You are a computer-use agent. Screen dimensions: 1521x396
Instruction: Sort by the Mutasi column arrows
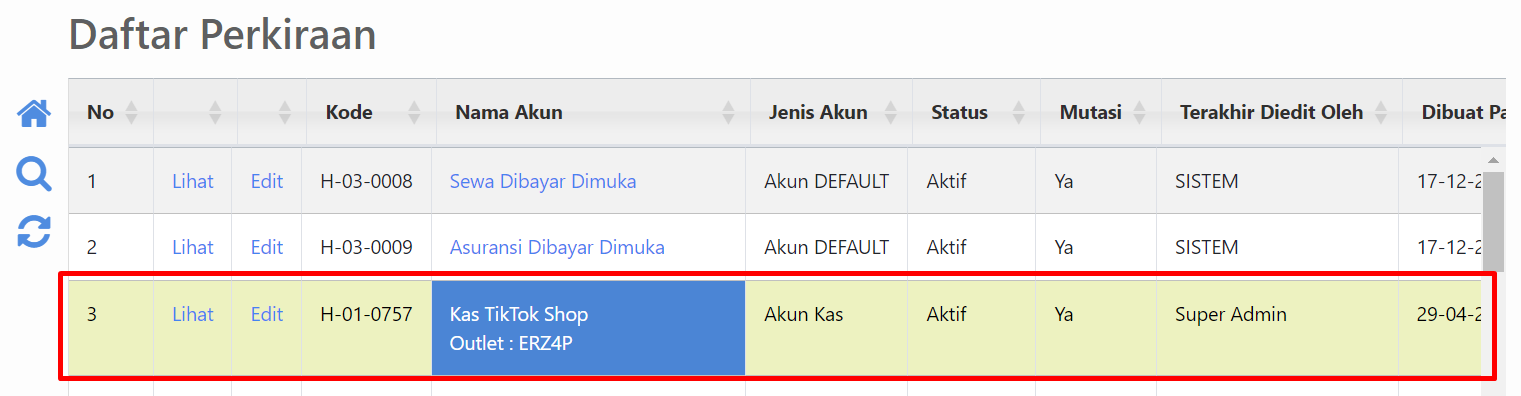click(x=1139, y=113)
